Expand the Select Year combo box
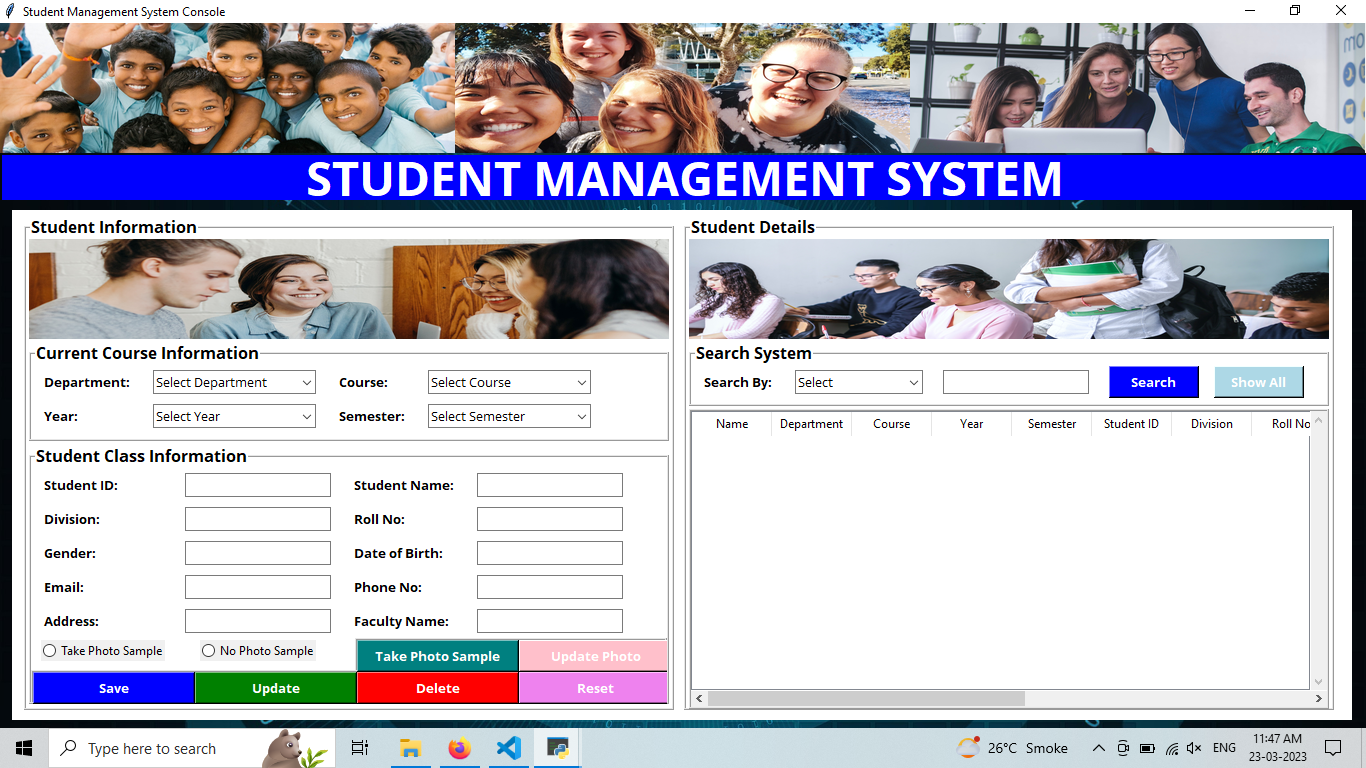Image resolution: width=1366 pixels, height=768 pixels. (x=234, y=417)
